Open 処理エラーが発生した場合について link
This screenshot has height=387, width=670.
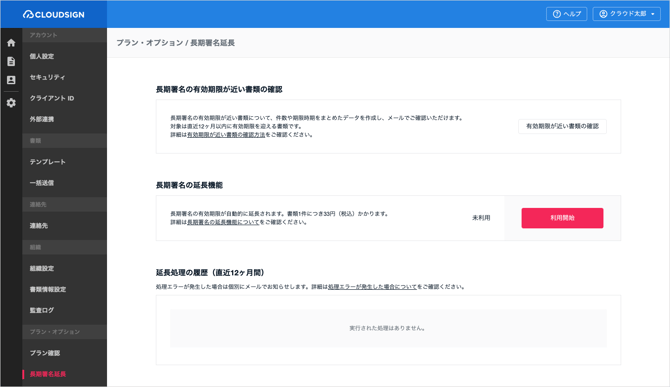pyautogui.click(x=372, y=287)
